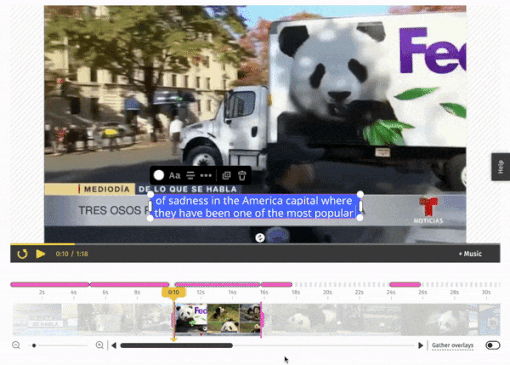Click the caption's left-edge width handle
This screenshot has width=510, height=365.
150,206
